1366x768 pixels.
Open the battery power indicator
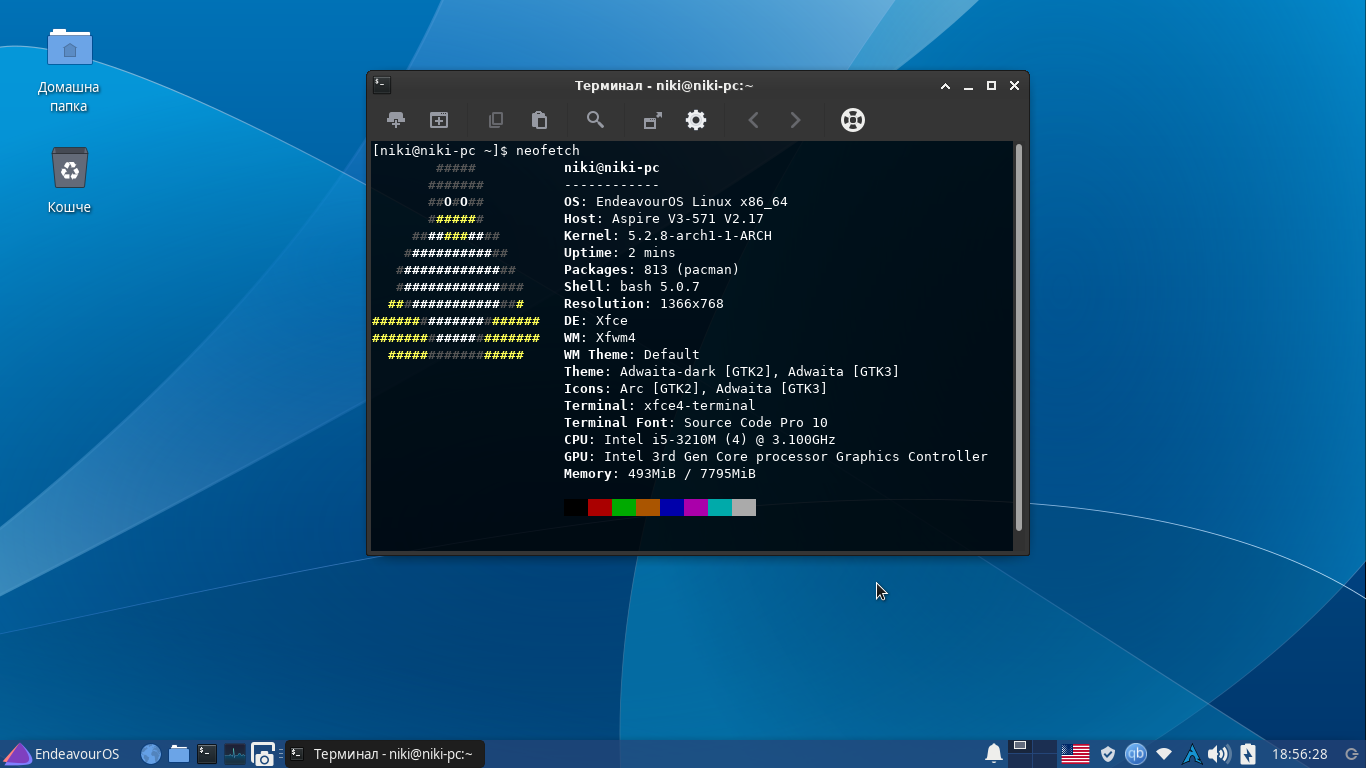(1248, 754)
